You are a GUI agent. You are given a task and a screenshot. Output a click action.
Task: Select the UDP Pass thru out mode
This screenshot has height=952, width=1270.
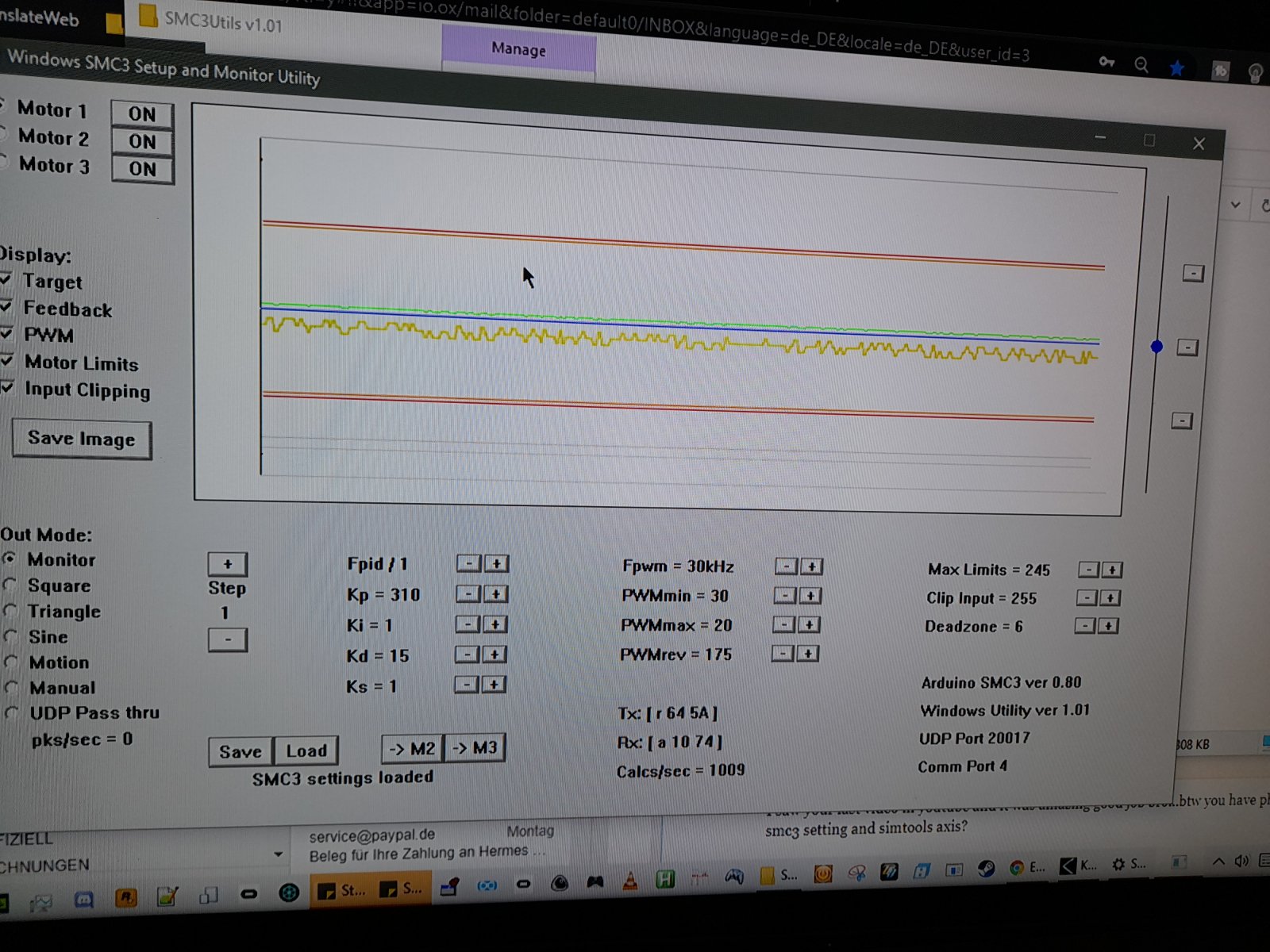pyautogui.click(x=11, y=712)
